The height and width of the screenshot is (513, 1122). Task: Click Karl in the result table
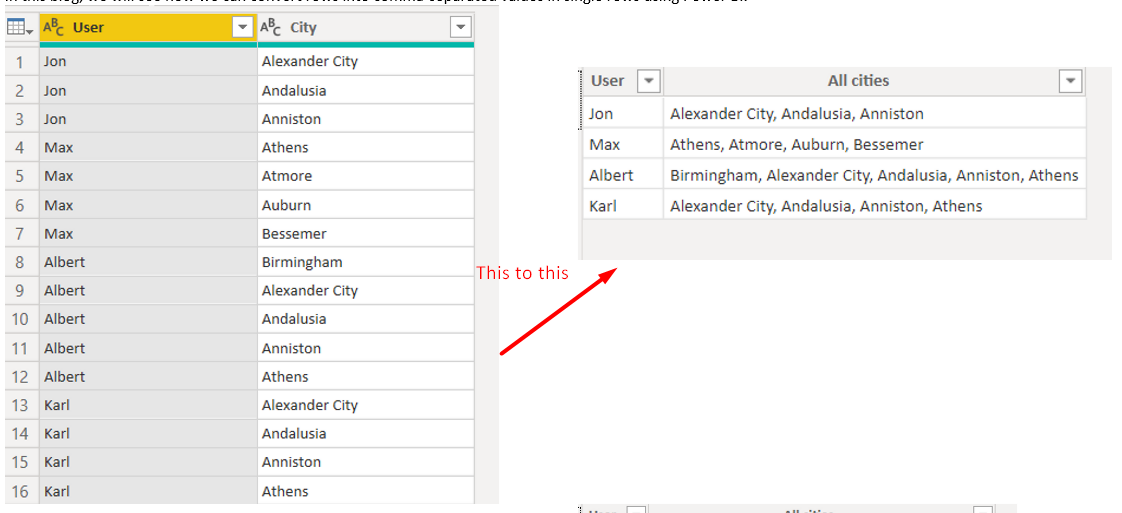623,206
